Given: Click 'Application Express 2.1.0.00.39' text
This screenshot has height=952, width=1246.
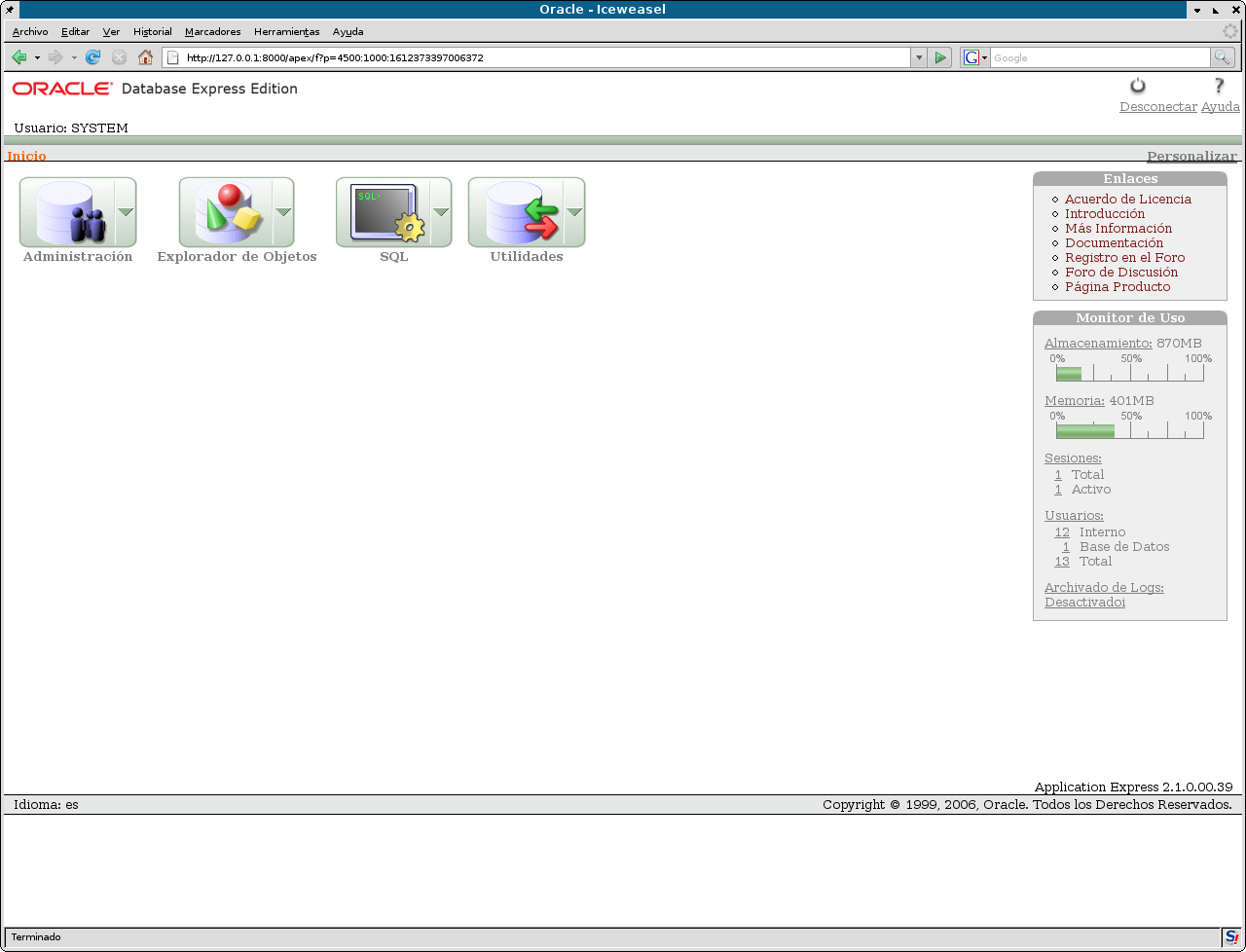Looking at the screenshot, I should pos(1133,787).
